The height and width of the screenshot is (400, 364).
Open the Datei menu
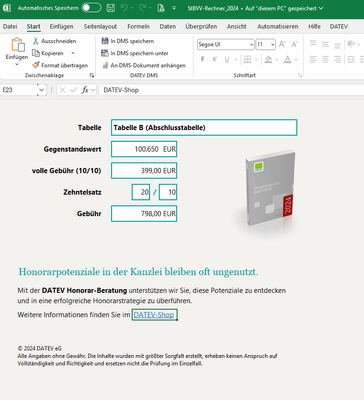(10, 26)
